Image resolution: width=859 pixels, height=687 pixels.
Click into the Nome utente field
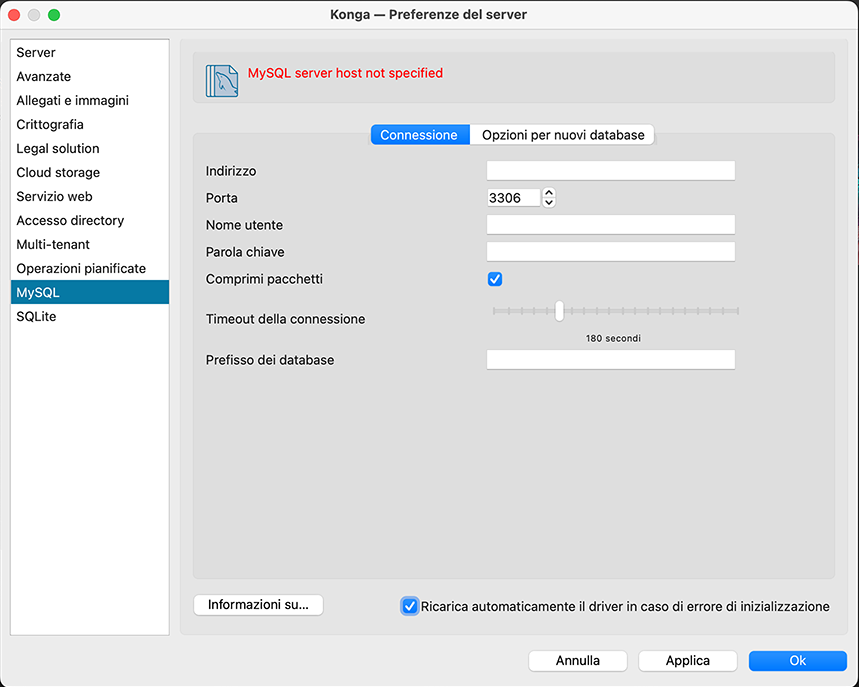[610, 225]
